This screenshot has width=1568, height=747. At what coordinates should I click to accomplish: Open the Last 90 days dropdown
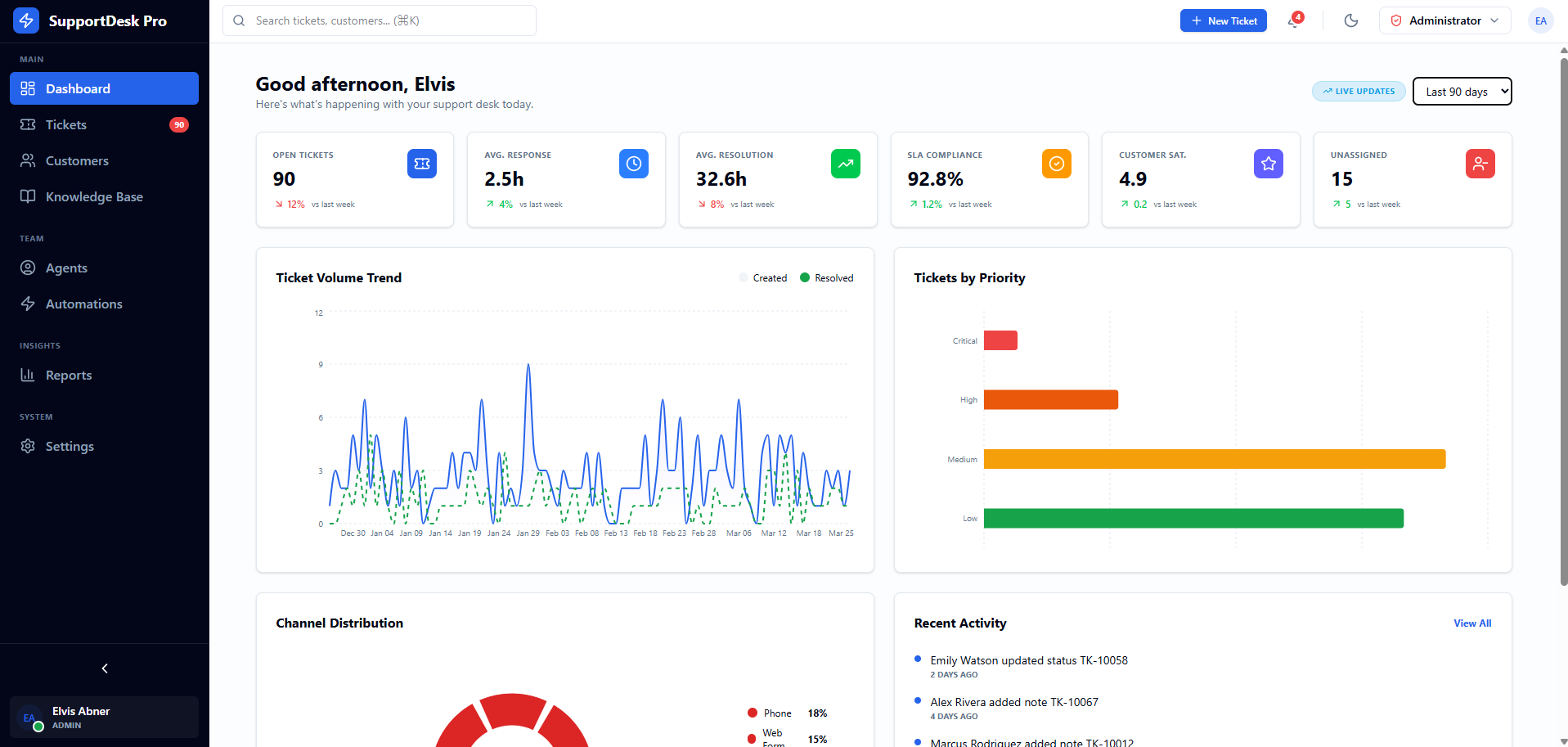(x=1462, y=92)
